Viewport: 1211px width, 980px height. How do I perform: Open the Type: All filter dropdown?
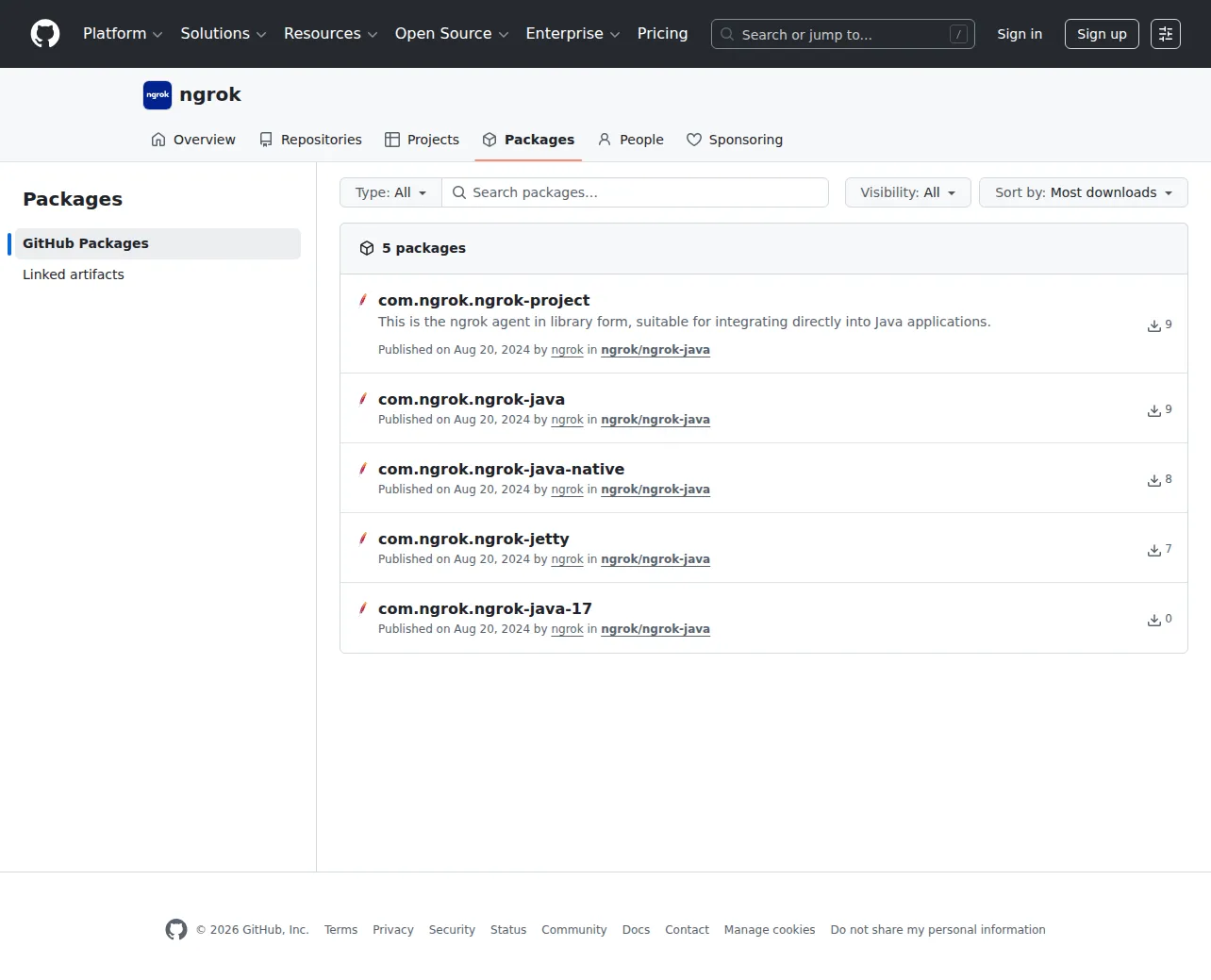pos(390,192)
